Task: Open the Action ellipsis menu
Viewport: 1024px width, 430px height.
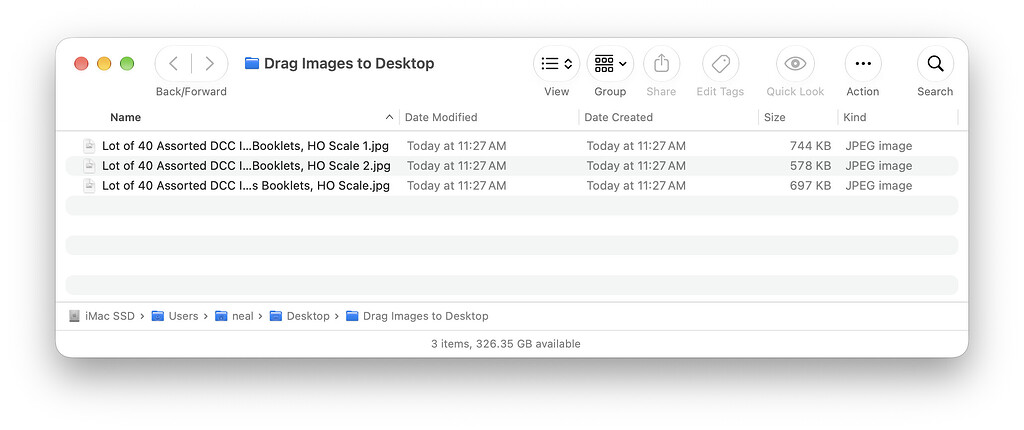Action: coord(863,63)
